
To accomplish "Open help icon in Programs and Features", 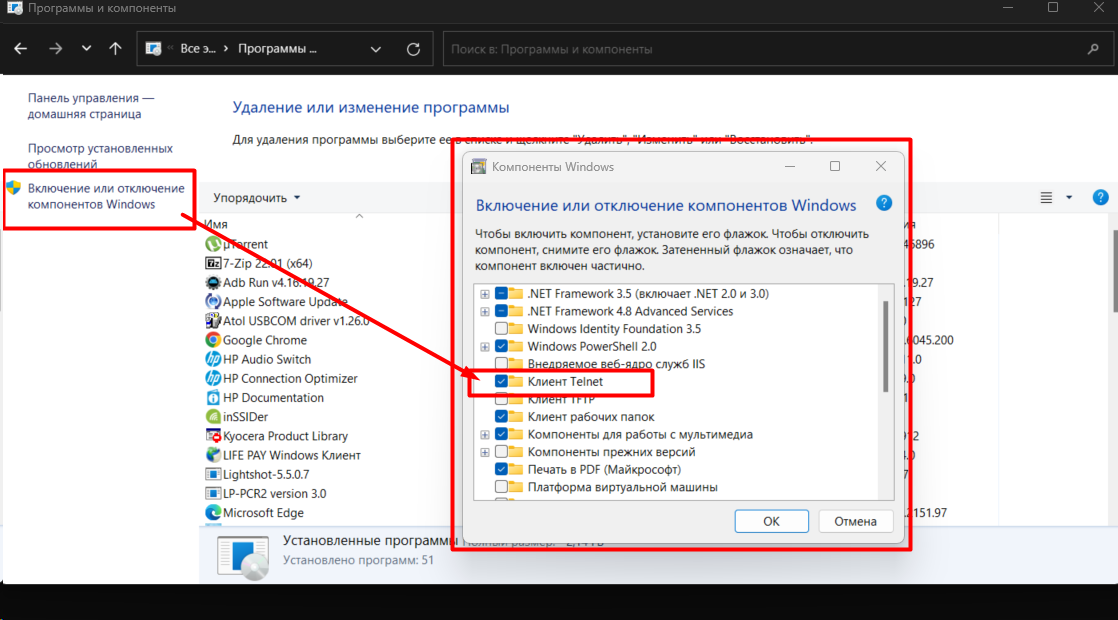I will [x=1100, y=197].
